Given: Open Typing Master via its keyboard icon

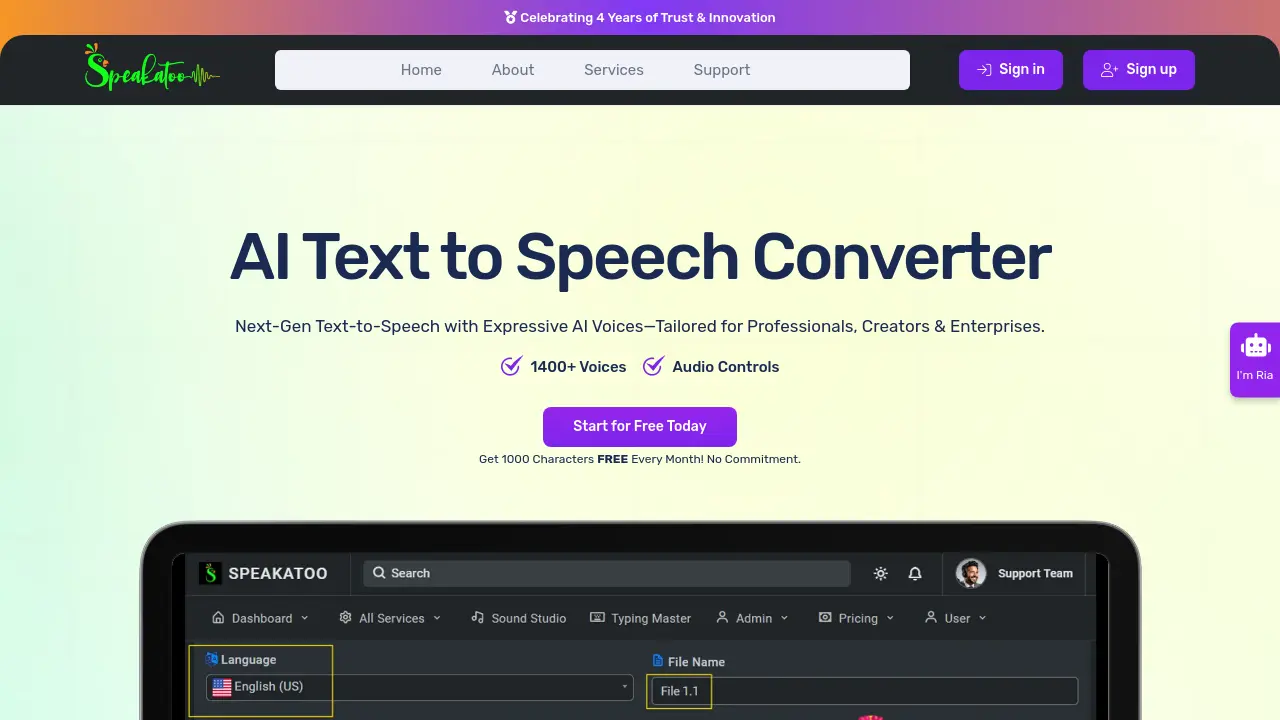Looking at the screenshot, I should click(596, 618).
